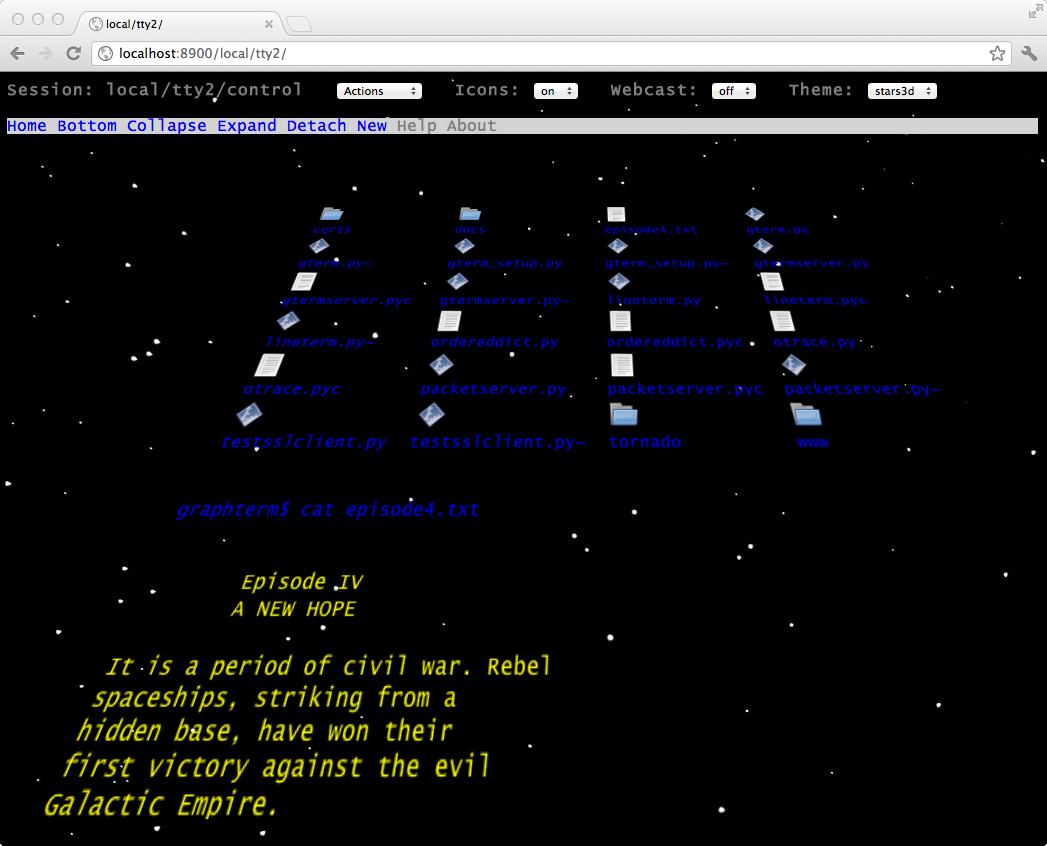Image resolution: width=1047 pixels, height=846 pixels.
Task: Click the Collapse link in the toolbar
Action: tap(166, 125)
